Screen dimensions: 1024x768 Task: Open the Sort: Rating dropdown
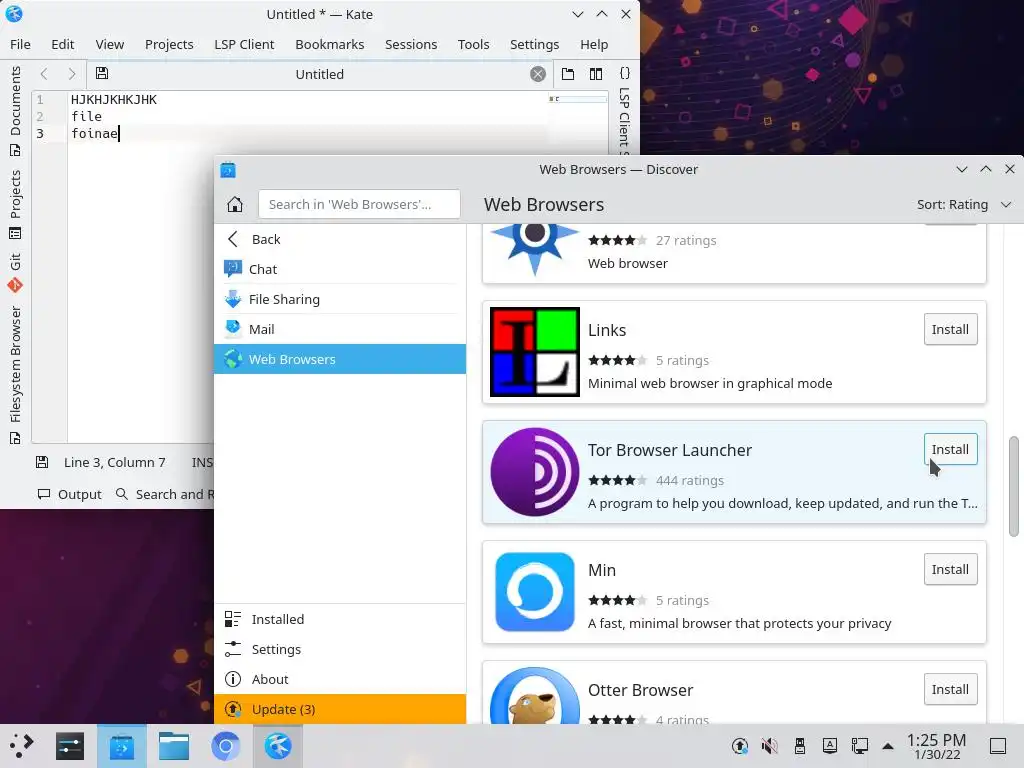pyautogui.click(x=964, y=204)
